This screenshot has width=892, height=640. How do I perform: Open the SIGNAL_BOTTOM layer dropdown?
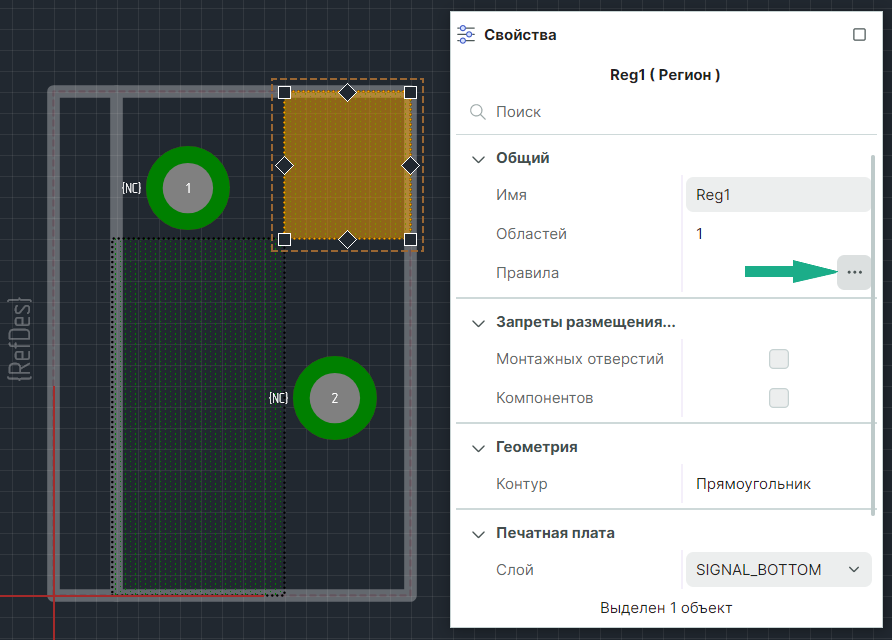click(x=777, y=570)
